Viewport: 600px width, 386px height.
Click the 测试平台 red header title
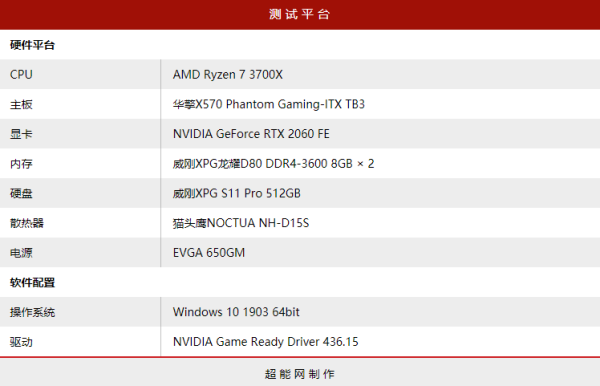pyautogui.click(x=299, y=14)
